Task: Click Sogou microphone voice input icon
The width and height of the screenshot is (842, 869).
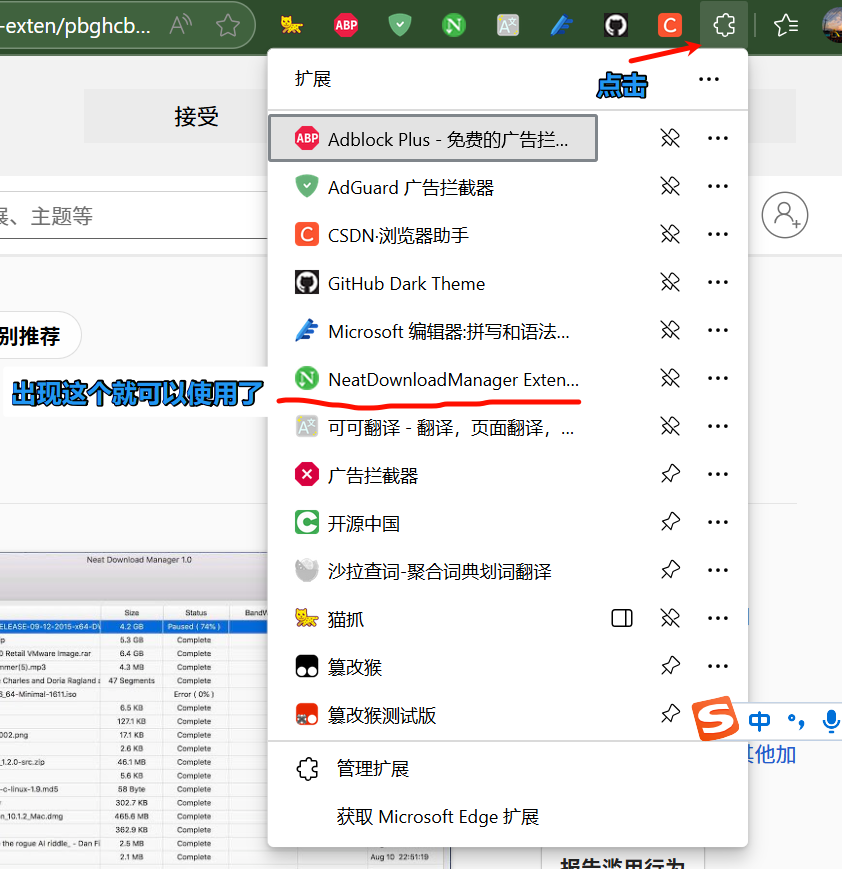Action: tap(830, 722)
